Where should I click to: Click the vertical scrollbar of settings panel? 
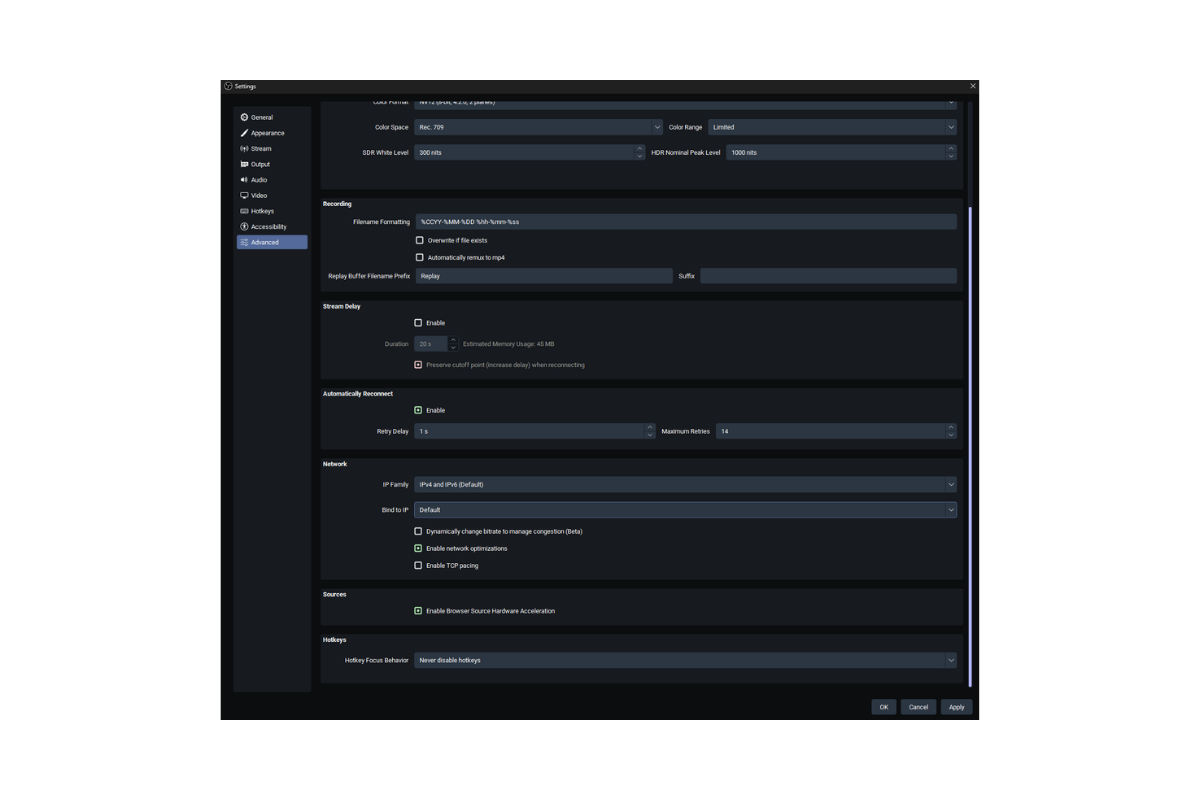click(x=969, y=447)
